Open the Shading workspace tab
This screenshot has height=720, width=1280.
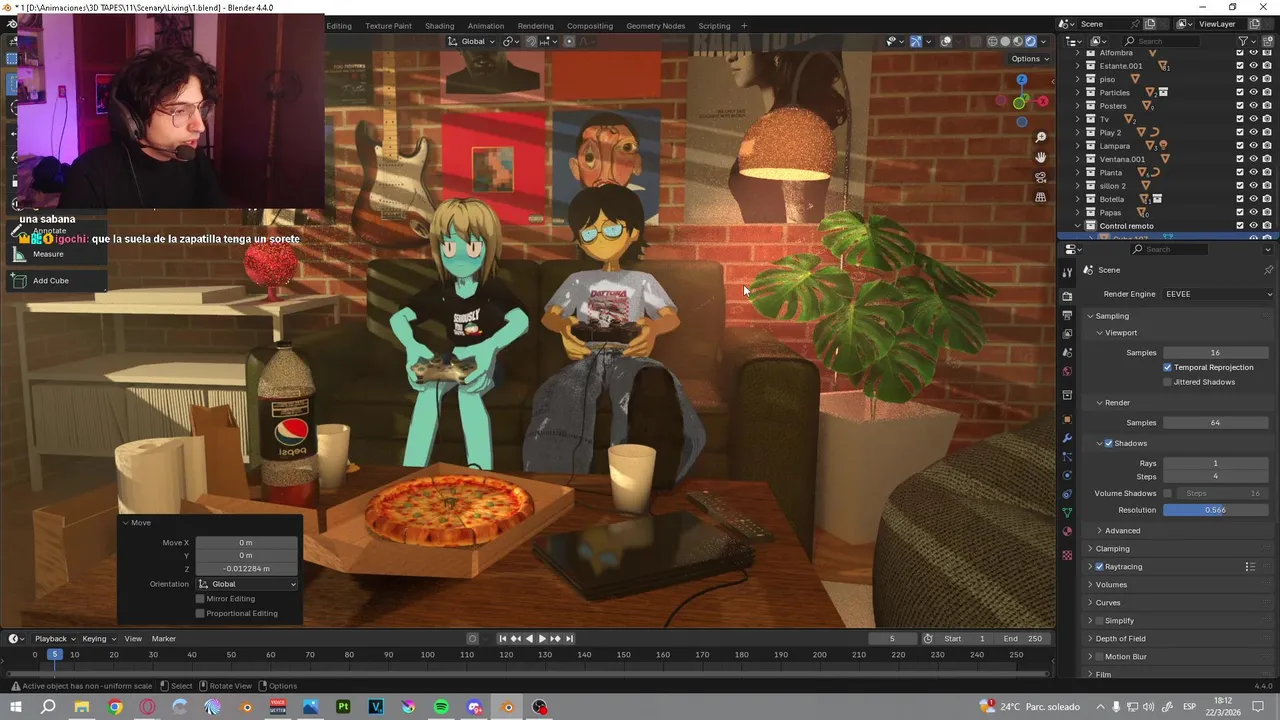click(439, 26)
